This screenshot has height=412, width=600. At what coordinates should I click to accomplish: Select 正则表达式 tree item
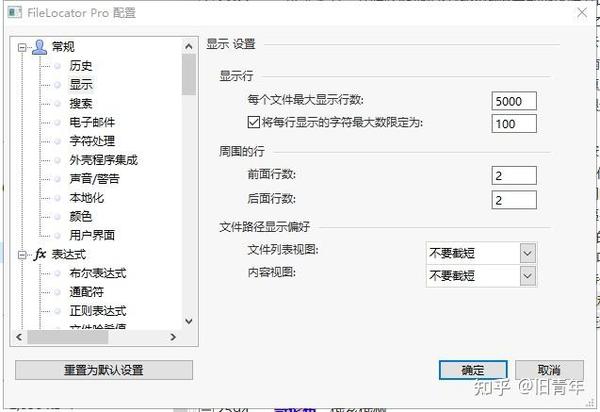(98, 311)
